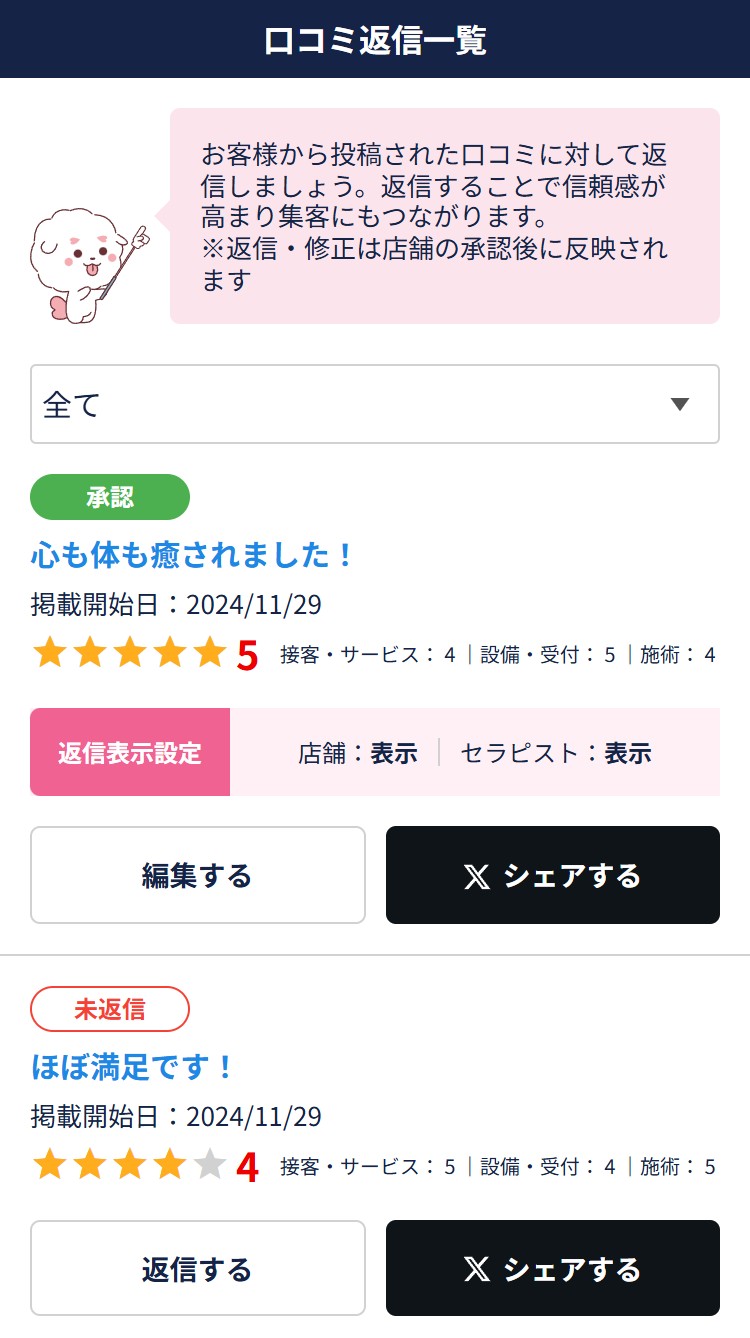Click the 返信表示設定 pink label

(x=130, y=753)
